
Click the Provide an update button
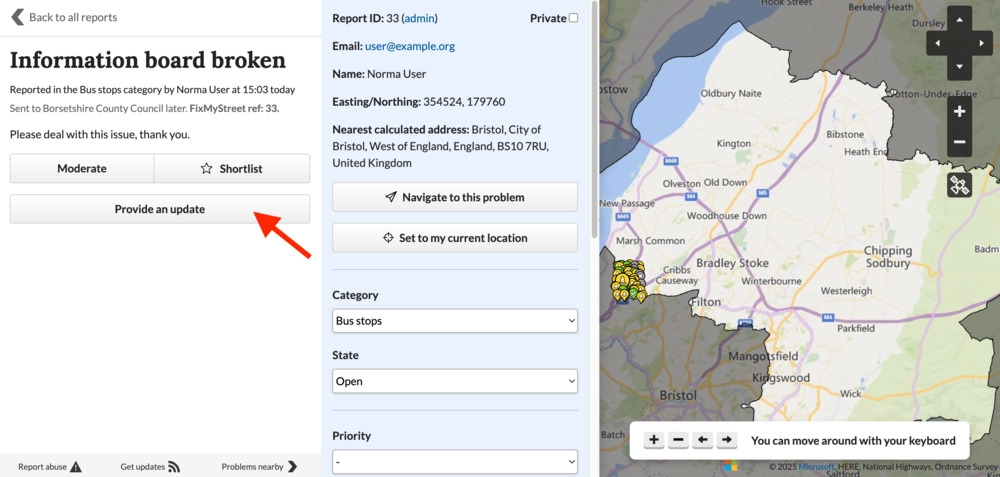[160, 209]
